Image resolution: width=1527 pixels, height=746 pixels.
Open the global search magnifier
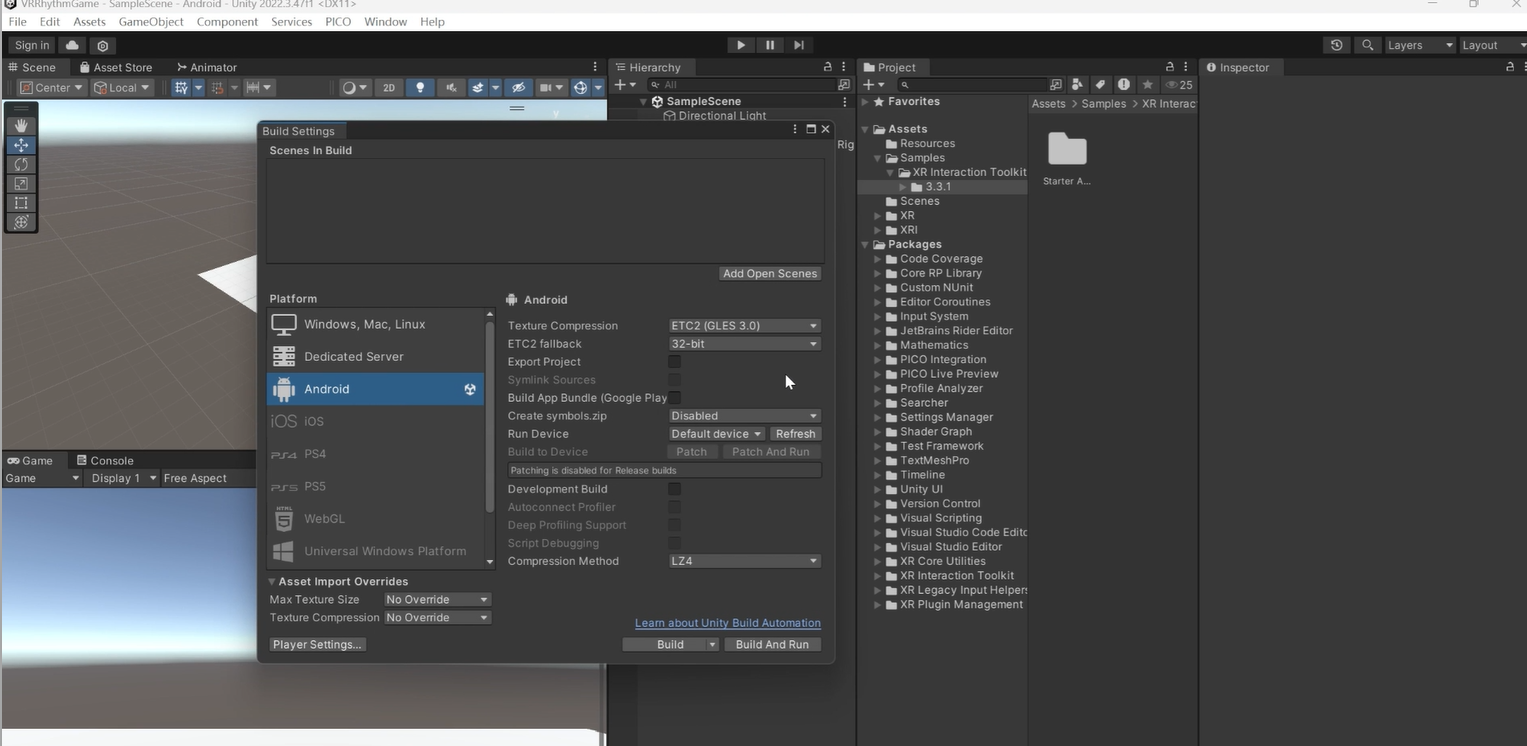[1367, 45]
